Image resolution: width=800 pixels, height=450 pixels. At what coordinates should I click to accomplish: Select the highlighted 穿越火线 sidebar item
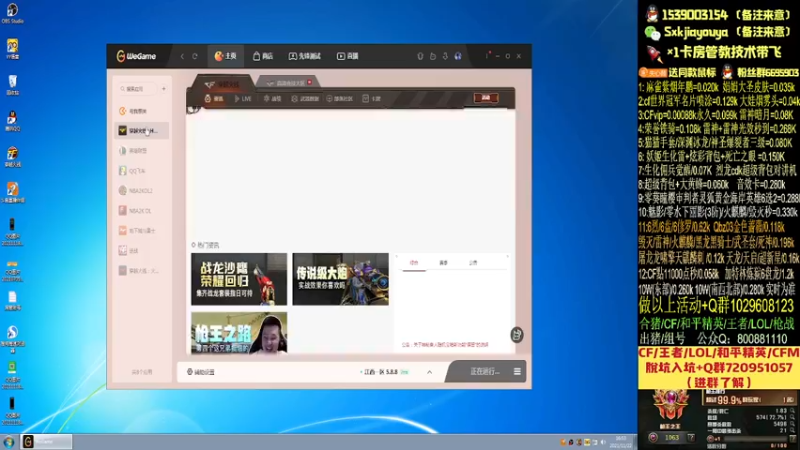[x=142, y=131]
